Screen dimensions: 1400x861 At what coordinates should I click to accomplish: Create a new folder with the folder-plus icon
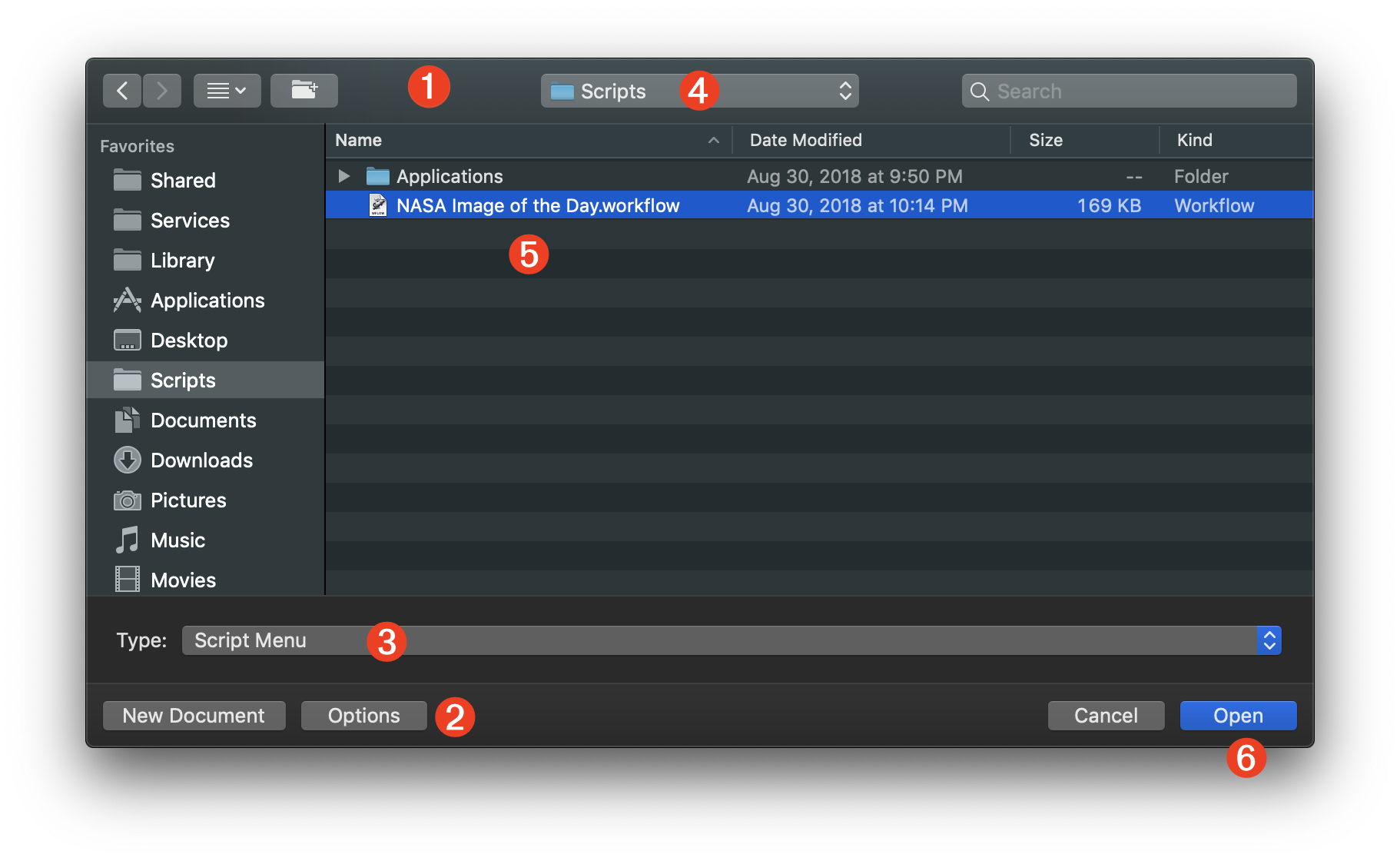point(304,91)
